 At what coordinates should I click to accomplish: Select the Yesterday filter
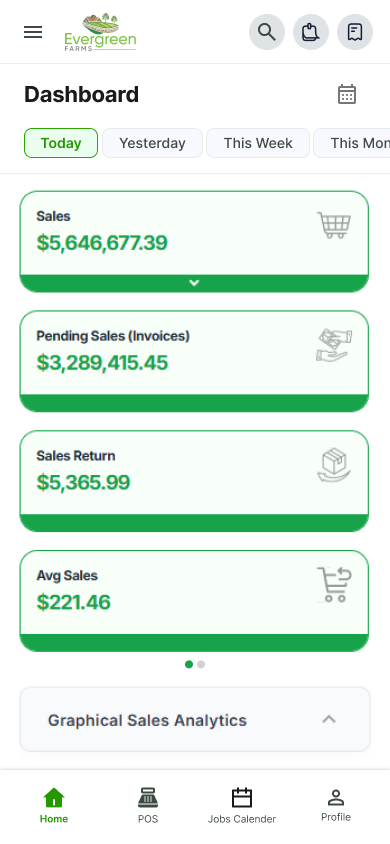click(x=152, y=143)
